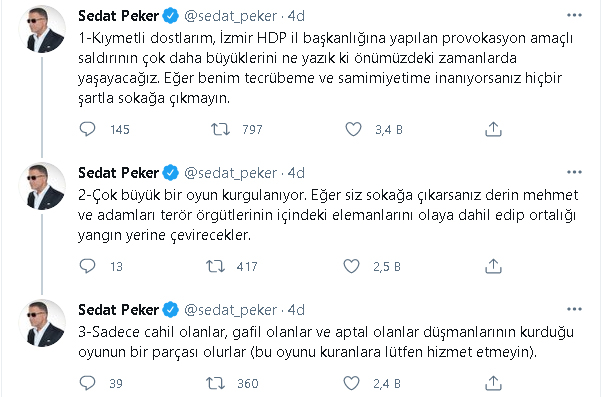This screenshot has width=607, height=397.
Task: Open profile avatar on the third tweet
Action: click(x=42, y=323)
